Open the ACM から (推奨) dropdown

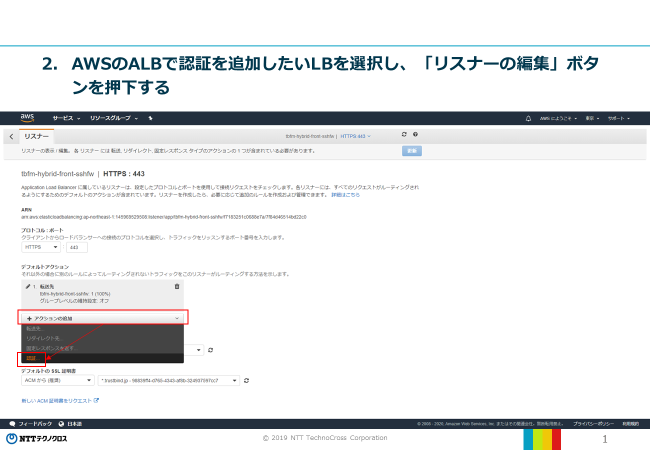[58, 380]
